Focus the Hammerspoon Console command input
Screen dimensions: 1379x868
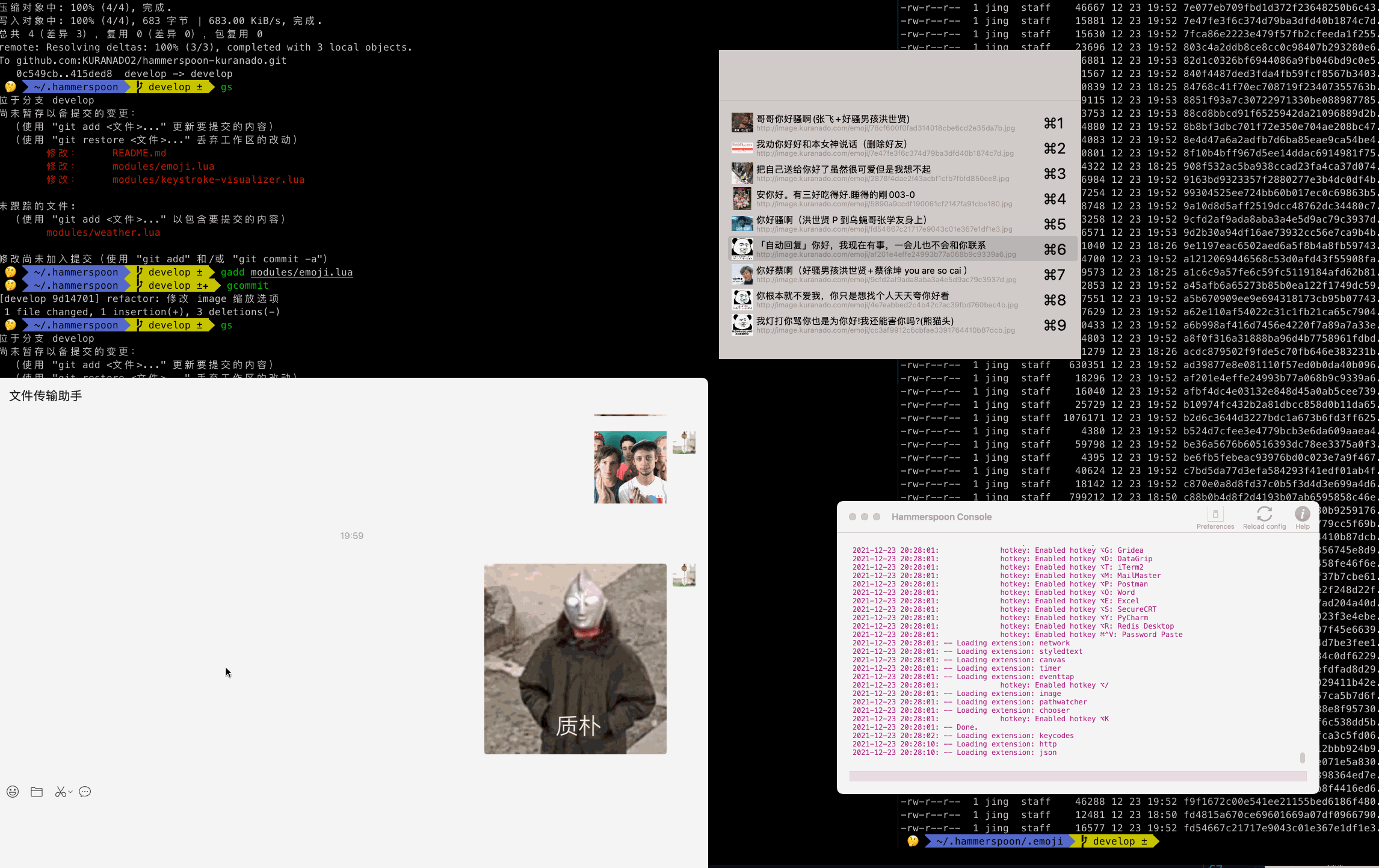(1077, 776)
